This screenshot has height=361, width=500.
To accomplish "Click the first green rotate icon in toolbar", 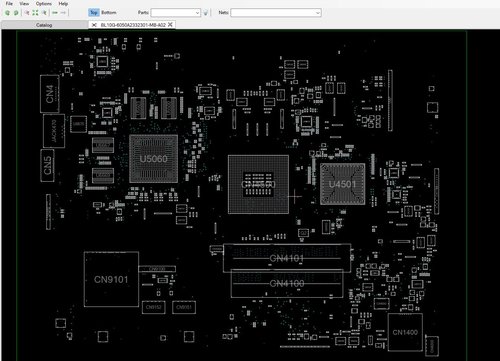I will [x=7, y=13].
